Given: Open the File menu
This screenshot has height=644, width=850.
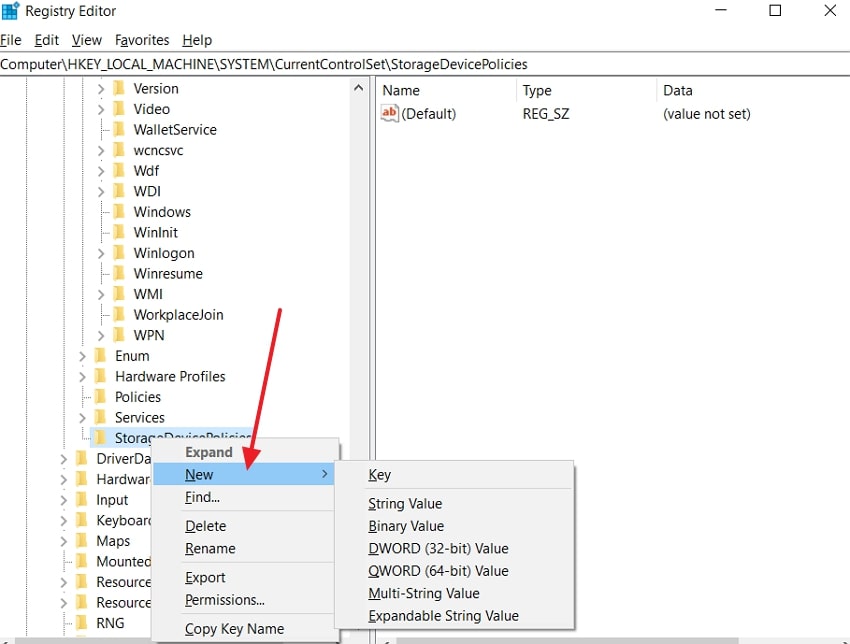Looking at the screenshot, I should point(11,40).
